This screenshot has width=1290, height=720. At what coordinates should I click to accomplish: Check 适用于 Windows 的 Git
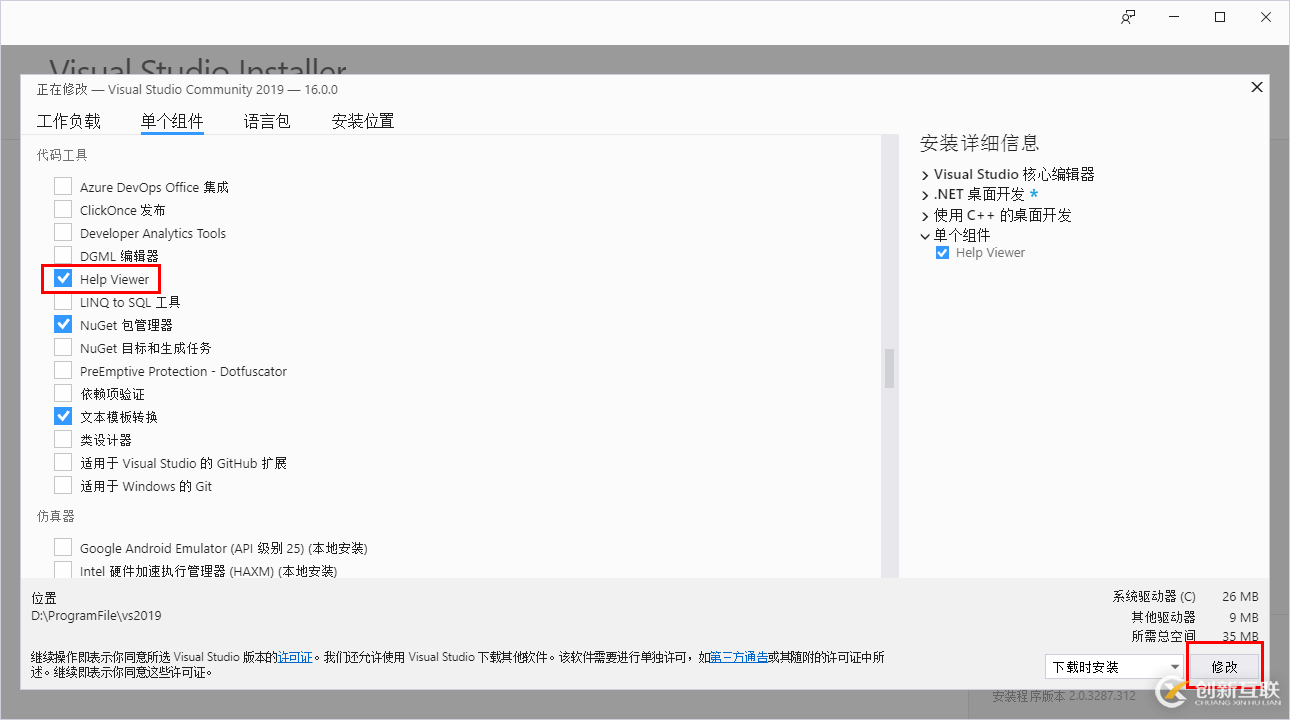coord(63,485)
